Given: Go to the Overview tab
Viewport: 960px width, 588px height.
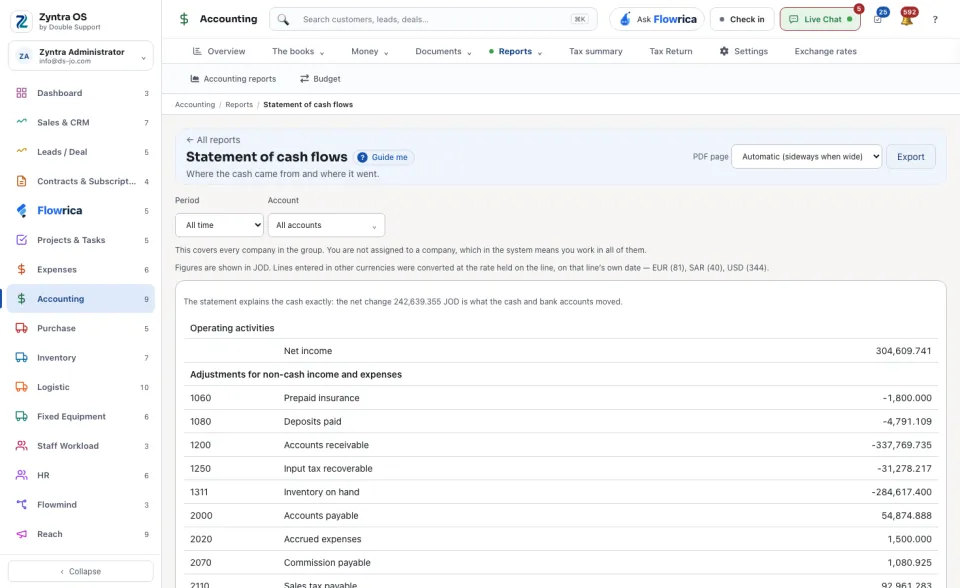Looking at the screenshot, I should coord(219,51).
